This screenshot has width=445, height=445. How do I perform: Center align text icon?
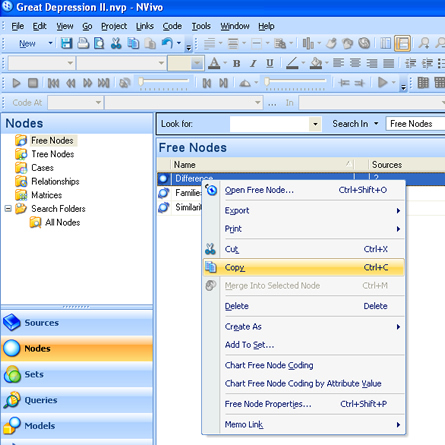point(355,63)
